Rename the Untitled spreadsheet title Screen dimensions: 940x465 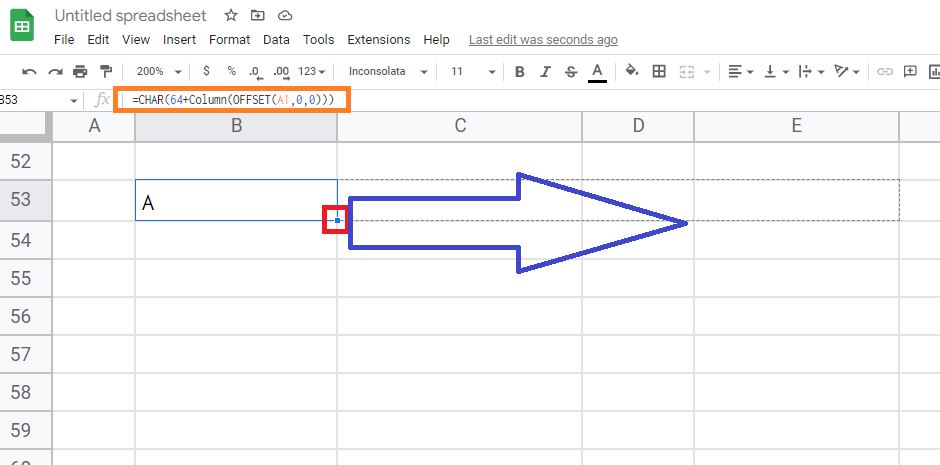(131, 16)
